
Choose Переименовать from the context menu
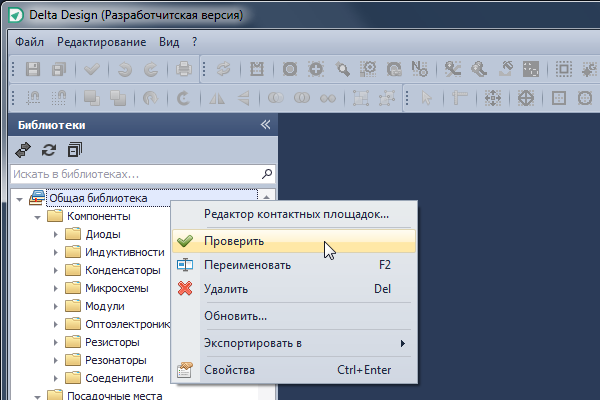[247, 265]
